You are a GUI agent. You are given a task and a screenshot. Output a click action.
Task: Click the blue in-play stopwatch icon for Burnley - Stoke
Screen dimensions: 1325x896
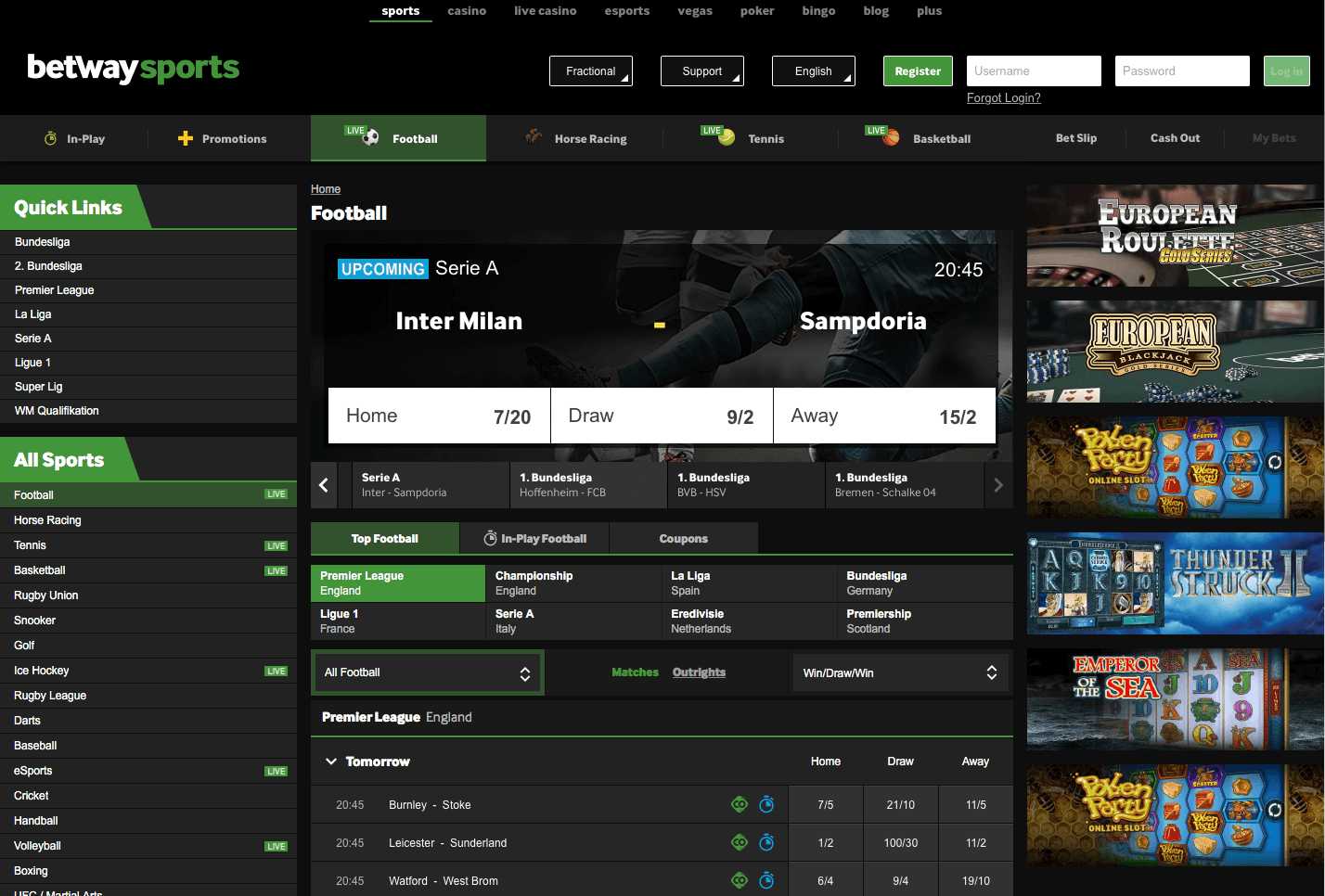tap(766, 804)
